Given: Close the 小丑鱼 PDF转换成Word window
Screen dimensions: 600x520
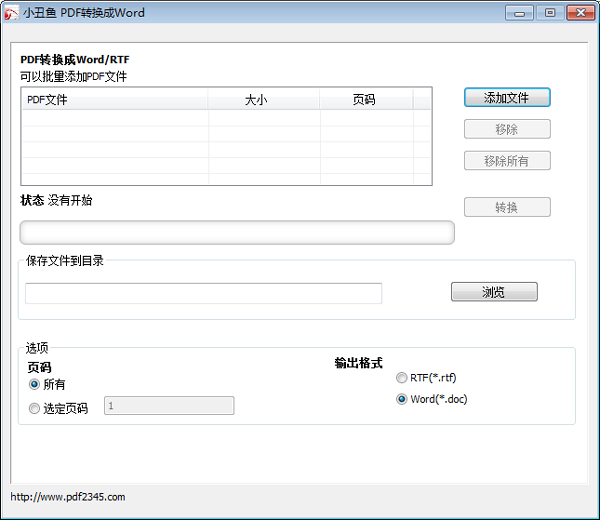Looking at the screenshot, I should pyautogui.click(x=580, y=13).
